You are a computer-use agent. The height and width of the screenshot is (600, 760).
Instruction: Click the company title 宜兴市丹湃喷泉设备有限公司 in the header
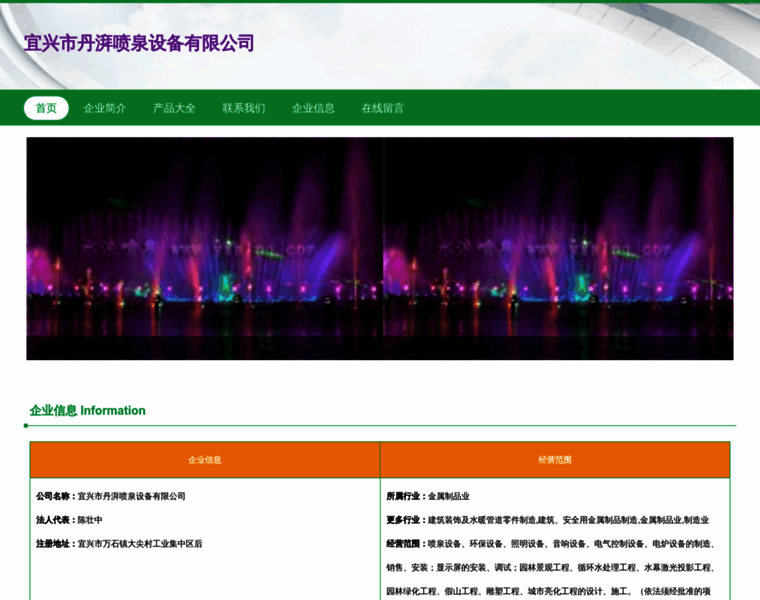(x=139, y=43)
